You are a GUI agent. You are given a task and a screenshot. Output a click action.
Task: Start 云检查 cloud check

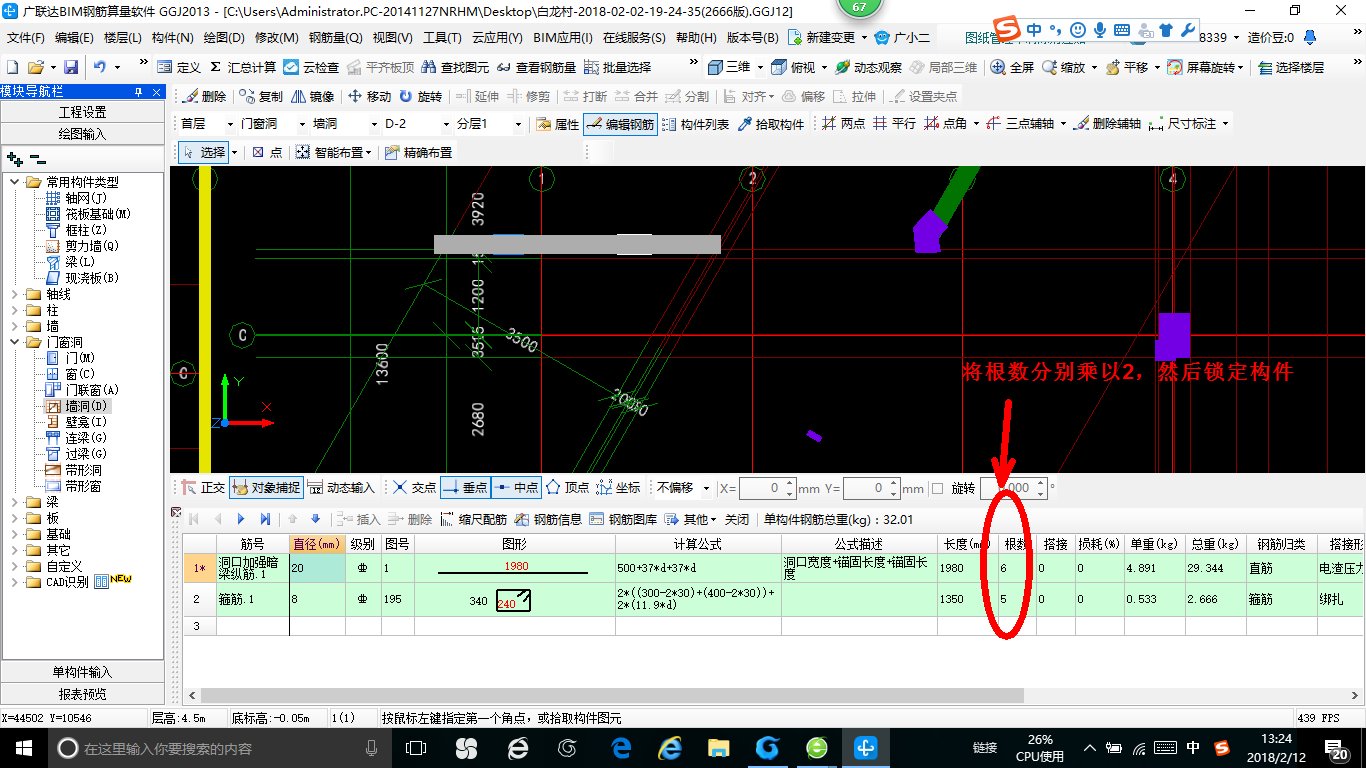point(311,67)
